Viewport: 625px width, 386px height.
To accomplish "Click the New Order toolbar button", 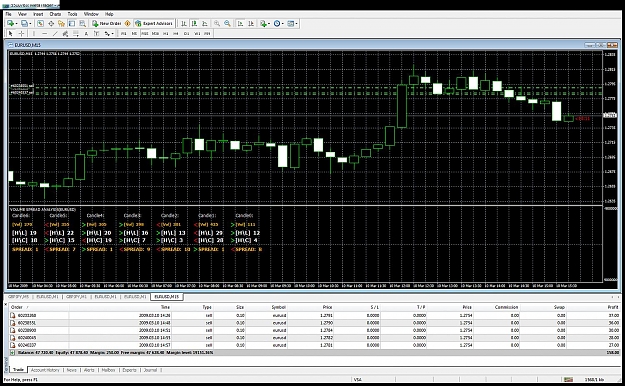I will tap(106, 24).
